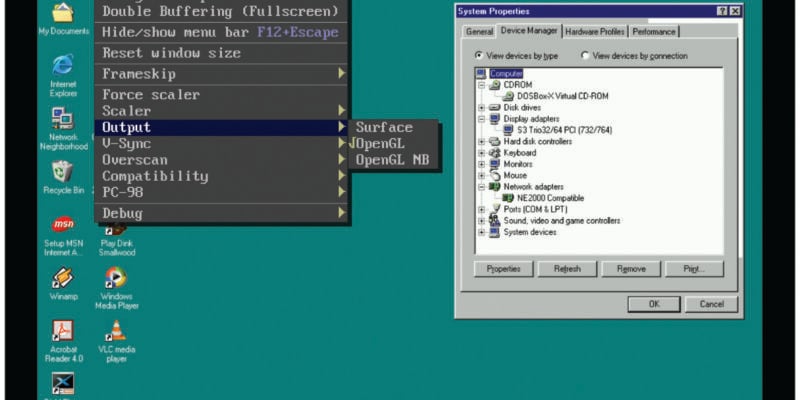Launch Internet Explorer from the desktop
Screen dimensions: 800x400
pyautogui.click(x=63, y=65)
